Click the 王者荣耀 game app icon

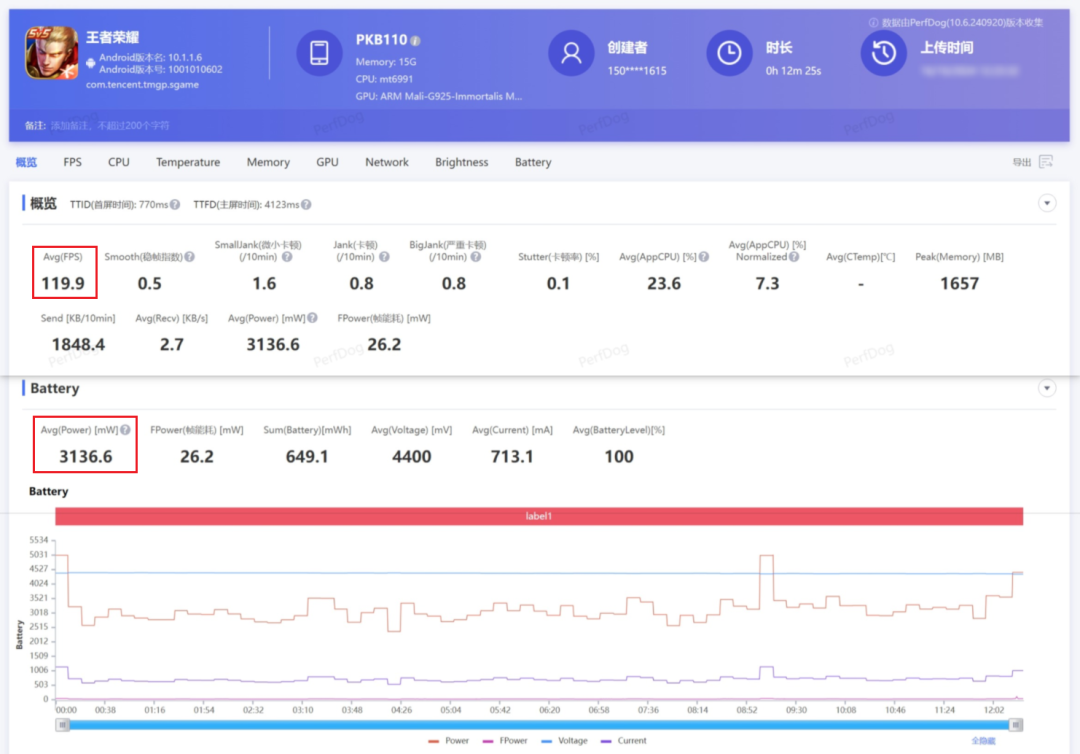coord(52,53)
